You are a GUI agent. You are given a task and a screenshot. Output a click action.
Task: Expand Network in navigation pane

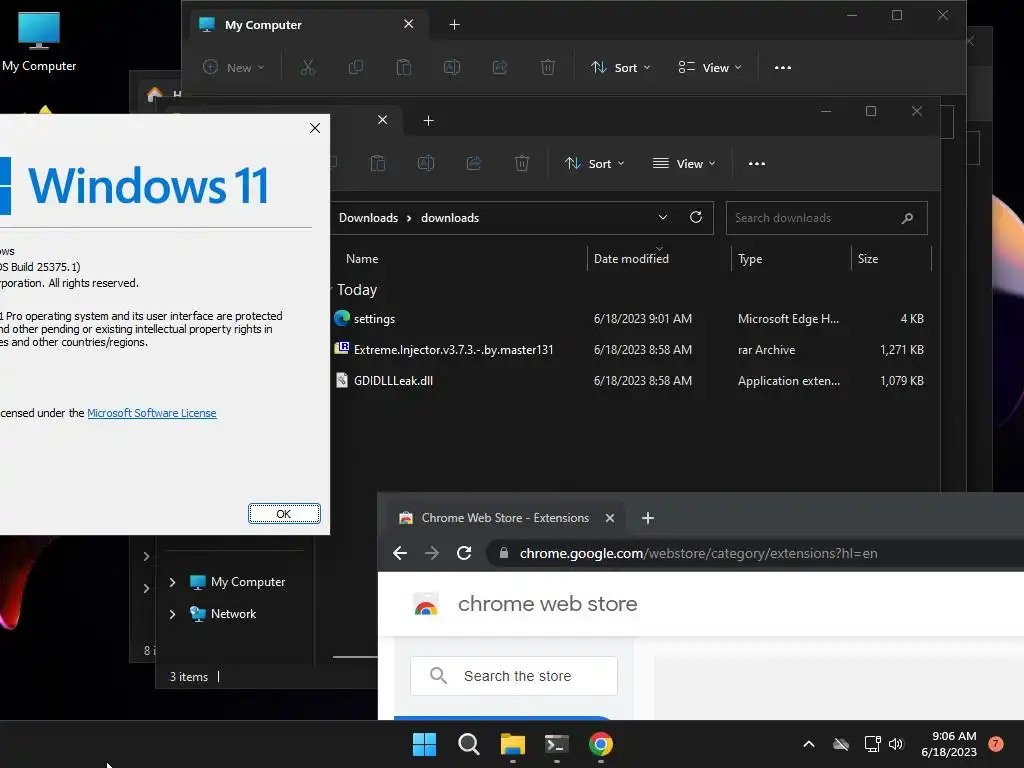click(x=172, y=614)
